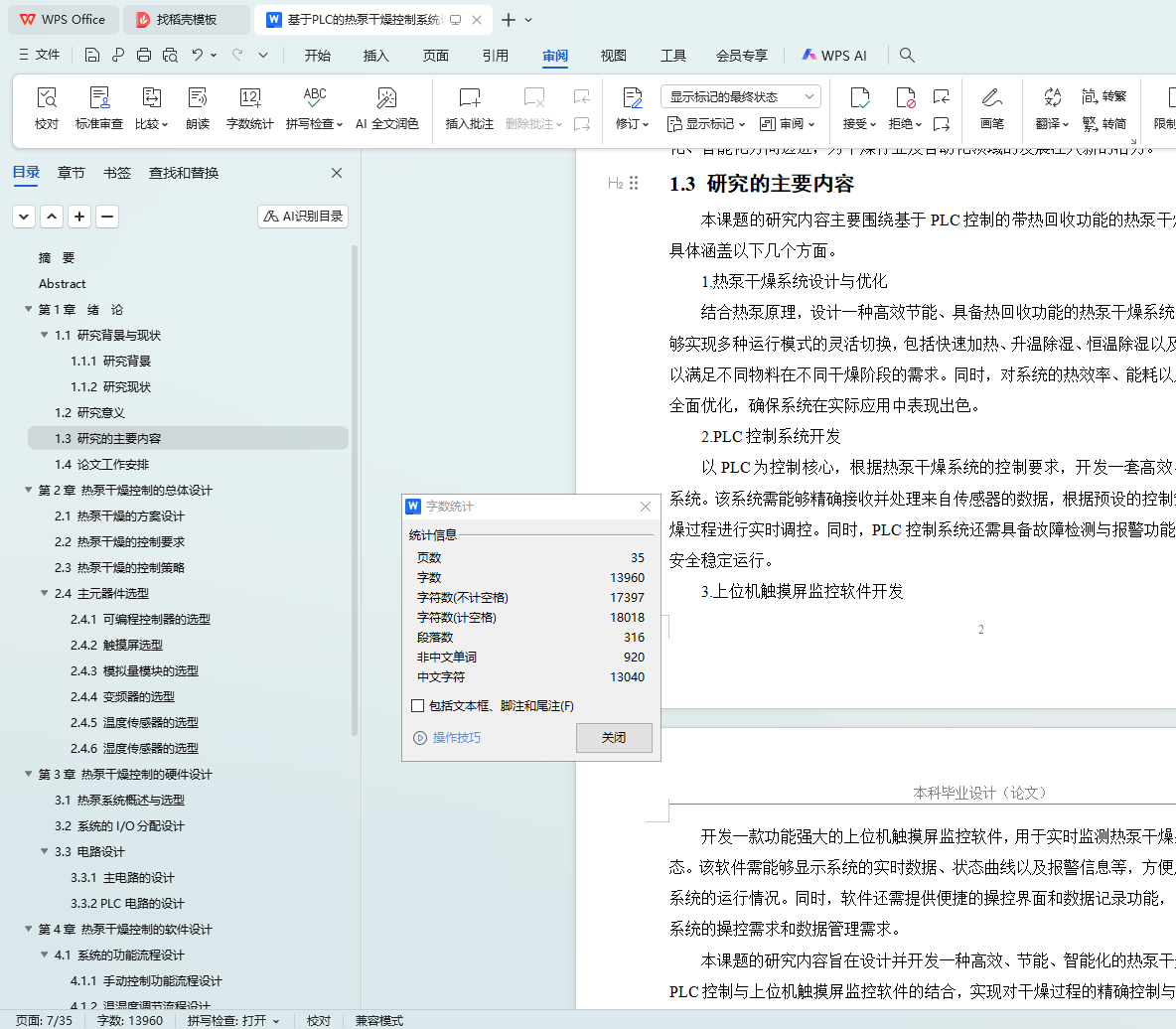This screenshot has height=1029, width=1176.
Task: Click the search magnifier icon
Action: point(907,55)
